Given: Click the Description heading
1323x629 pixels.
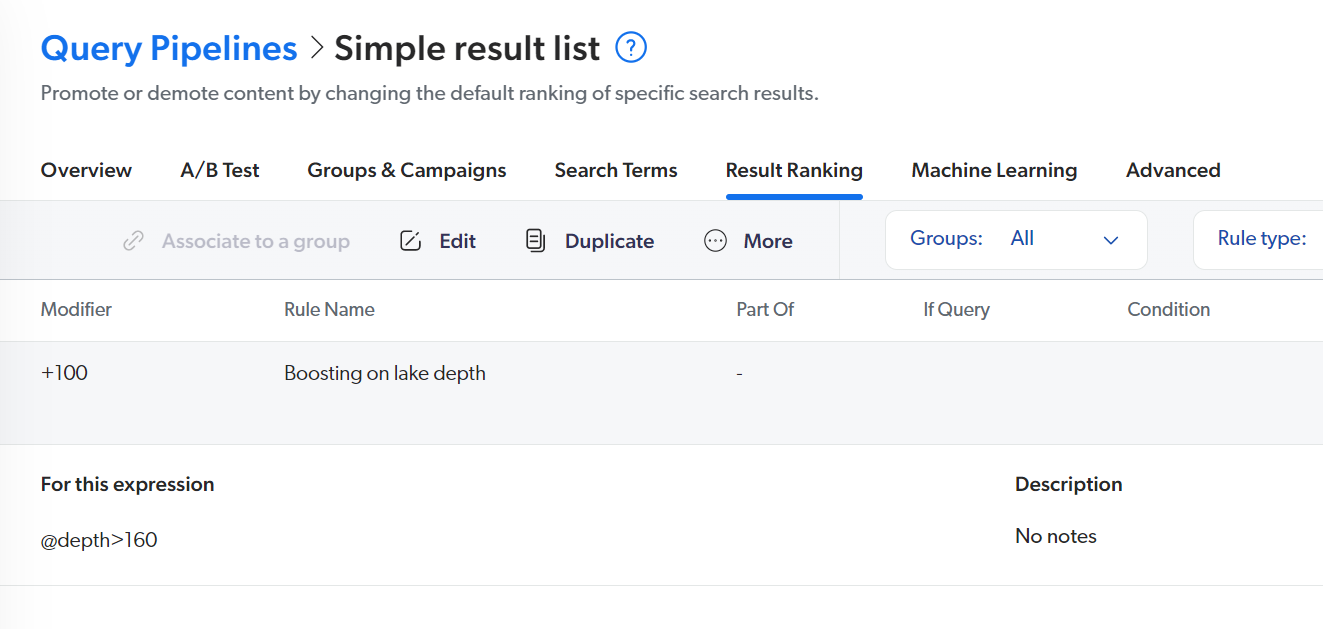Looking at the screenshot, I should (x=1068, y=484).
